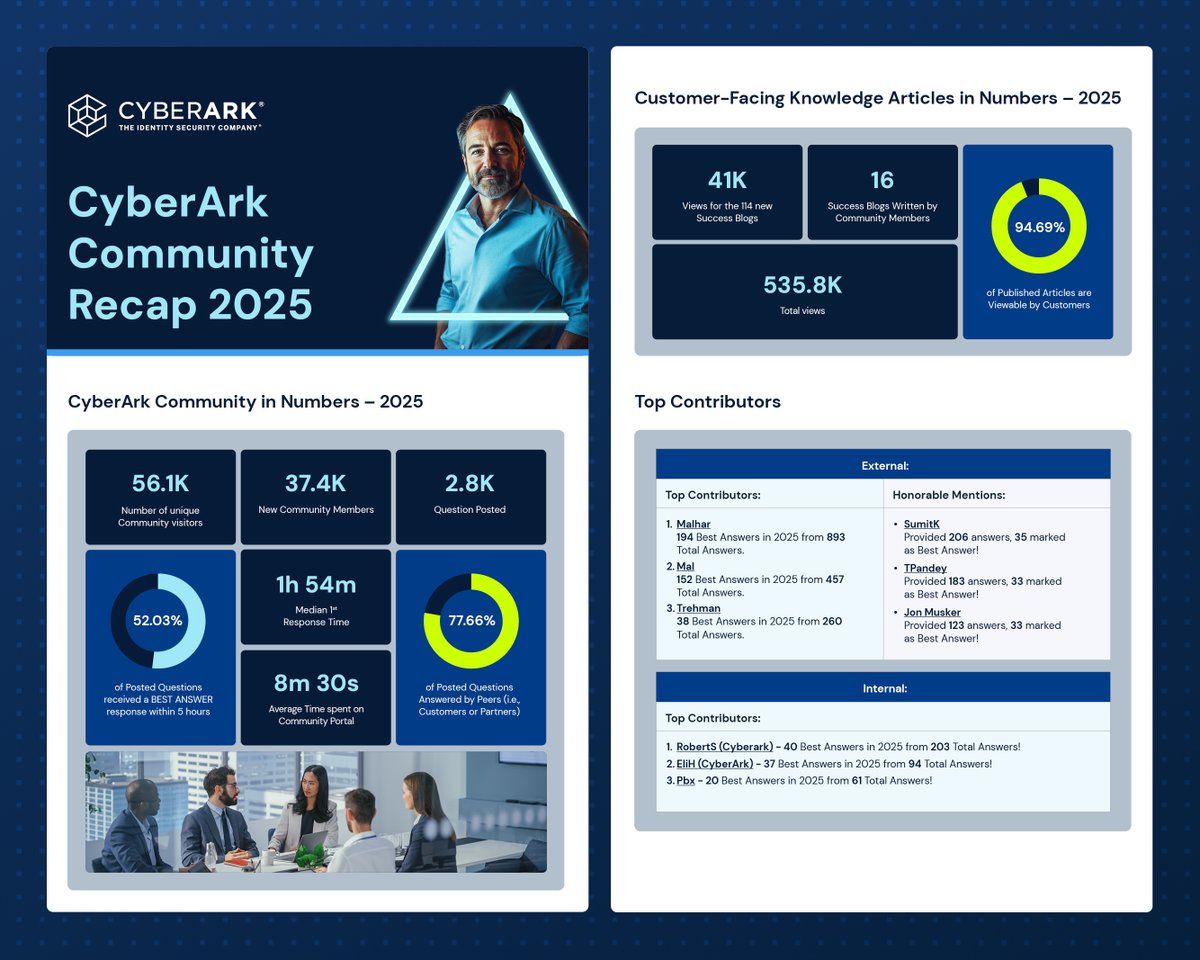This screenshot has width=1200, height=960.
Task: Click the External table header
Action: click(x=883, y=465)
